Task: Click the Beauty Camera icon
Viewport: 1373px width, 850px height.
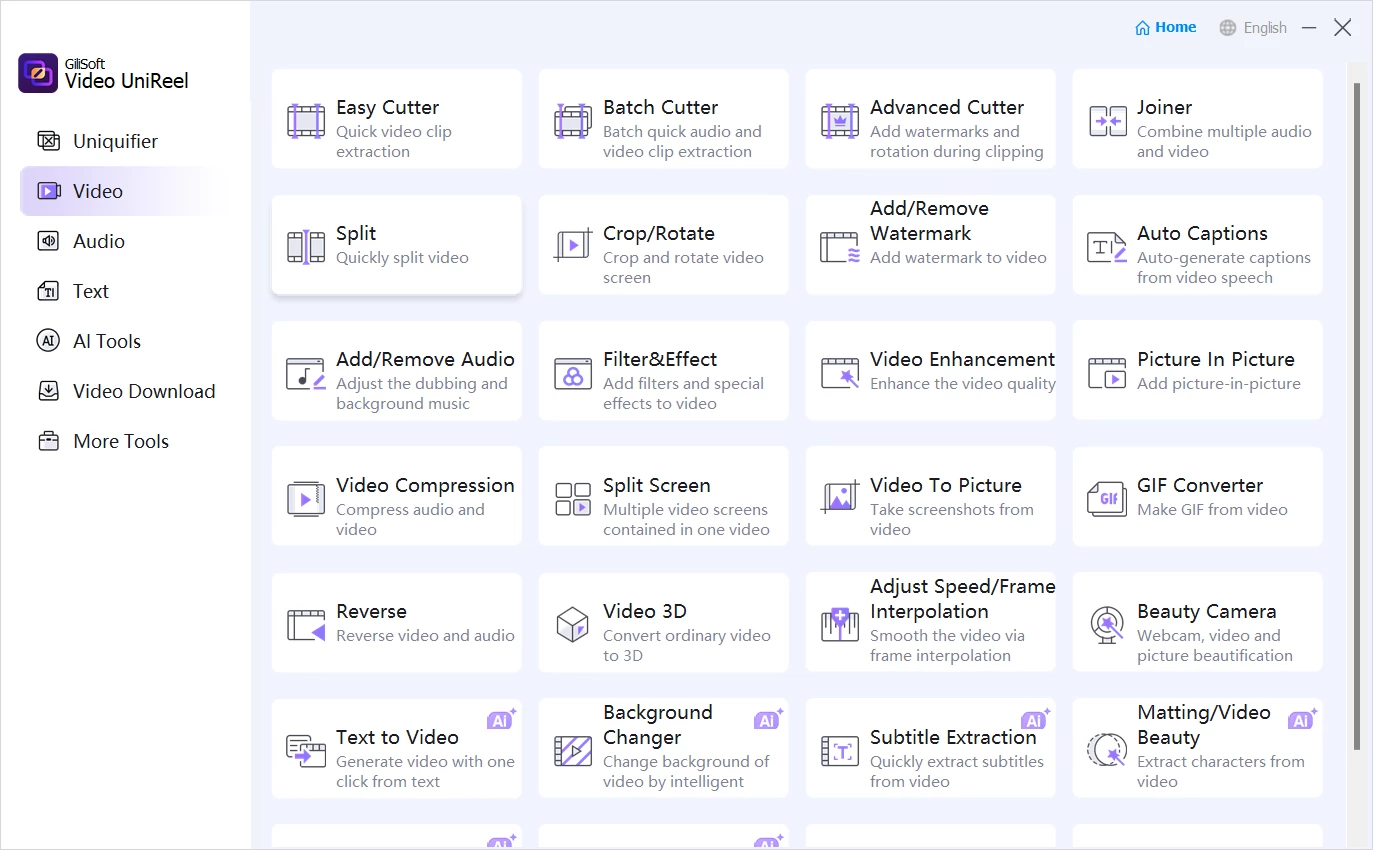Action: (1107, 624)
